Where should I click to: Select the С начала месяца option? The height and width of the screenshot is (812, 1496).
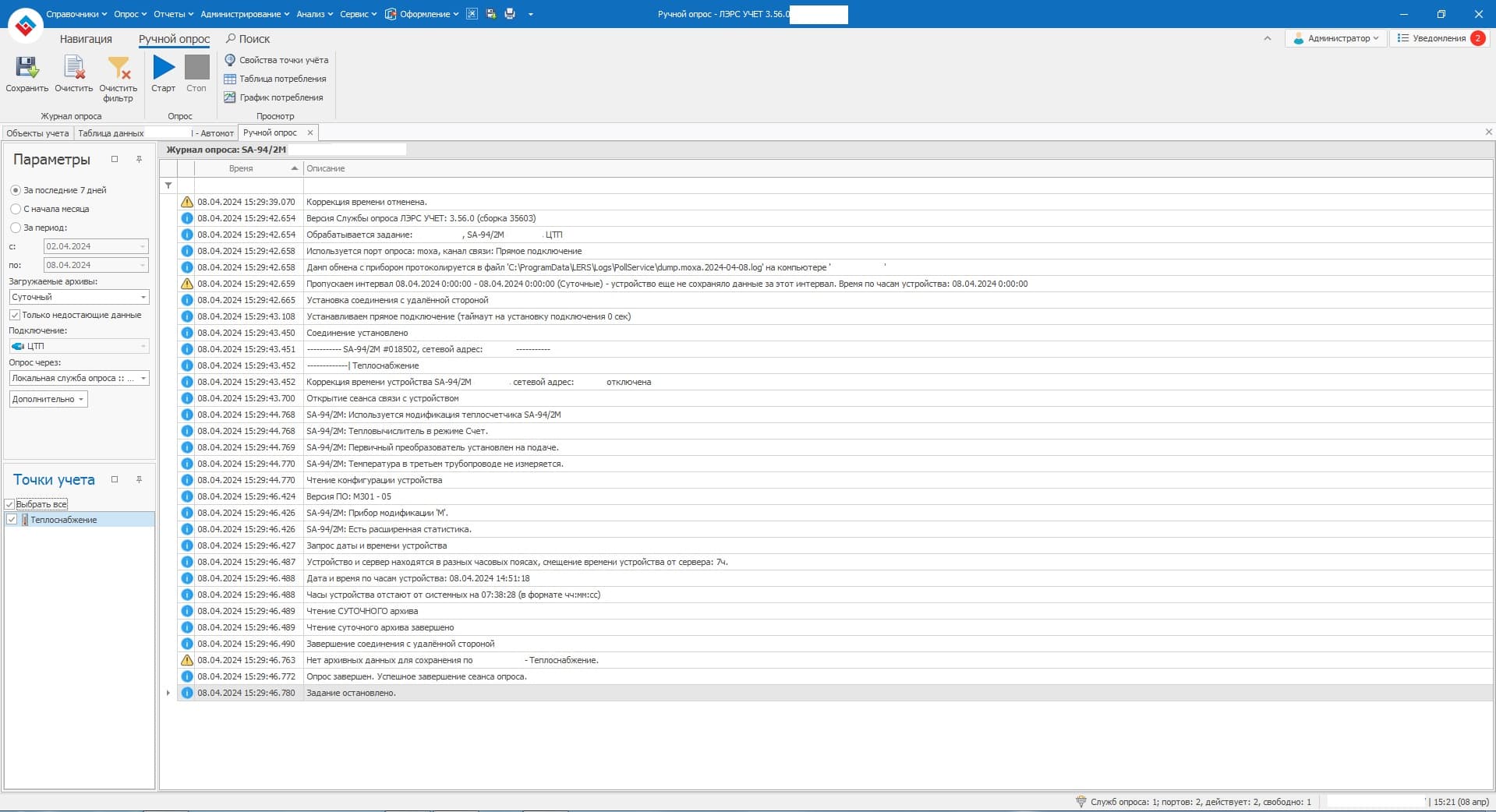pos(16,209)
